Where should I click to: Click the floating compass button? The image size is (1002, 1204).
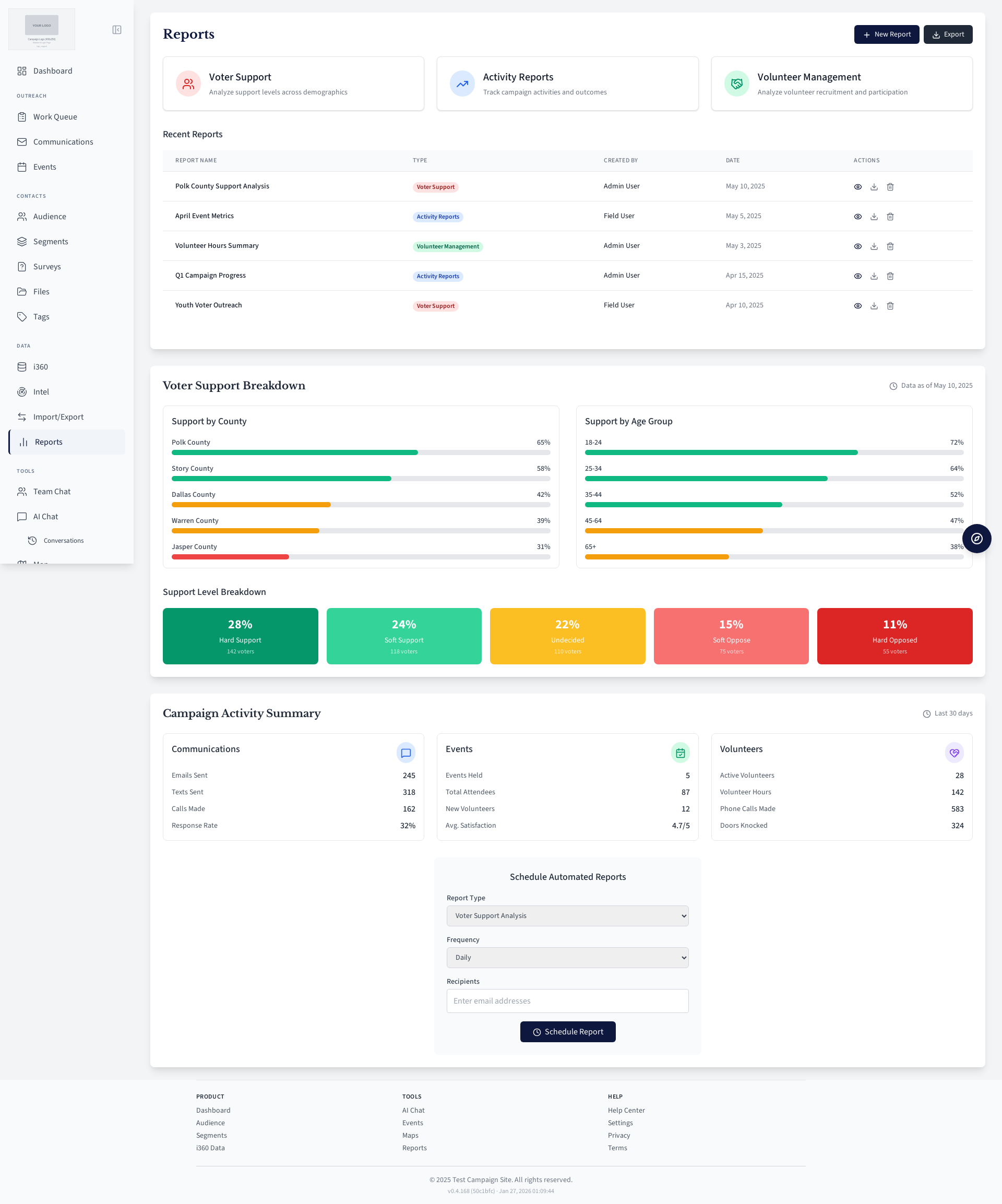976,539
